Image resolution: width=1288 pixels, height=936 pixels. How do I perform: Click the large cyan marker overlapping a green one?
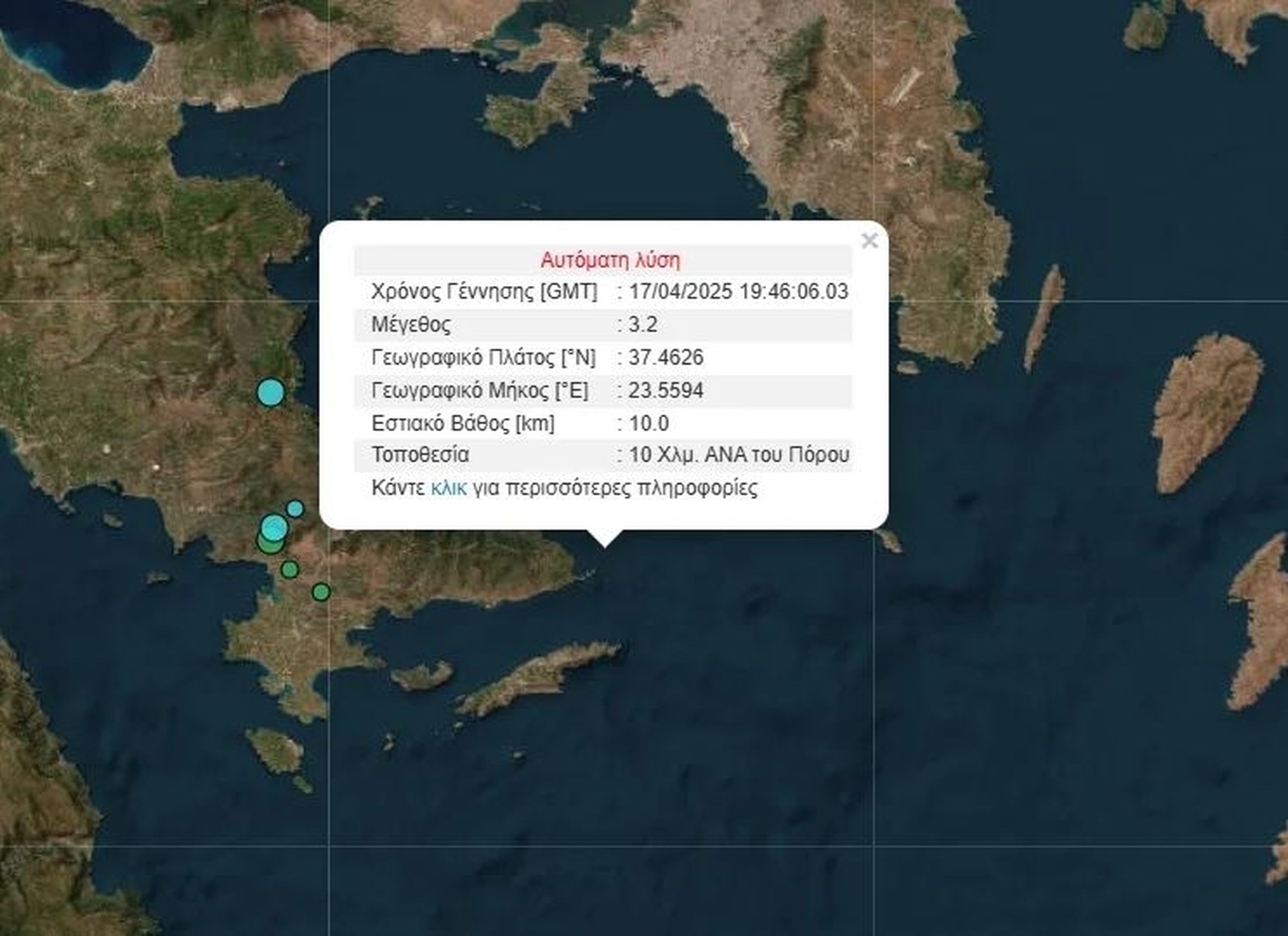tap(275, 528)
